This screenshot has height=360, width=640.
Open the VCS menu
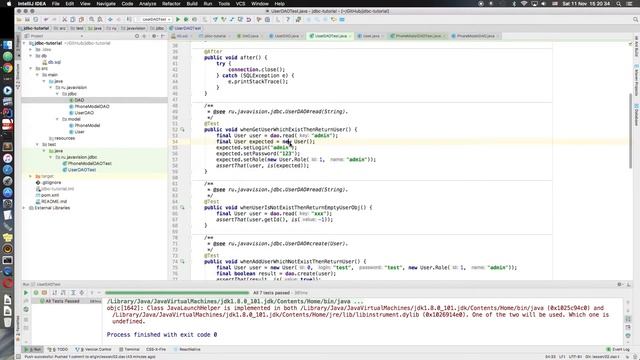[240, 3]
